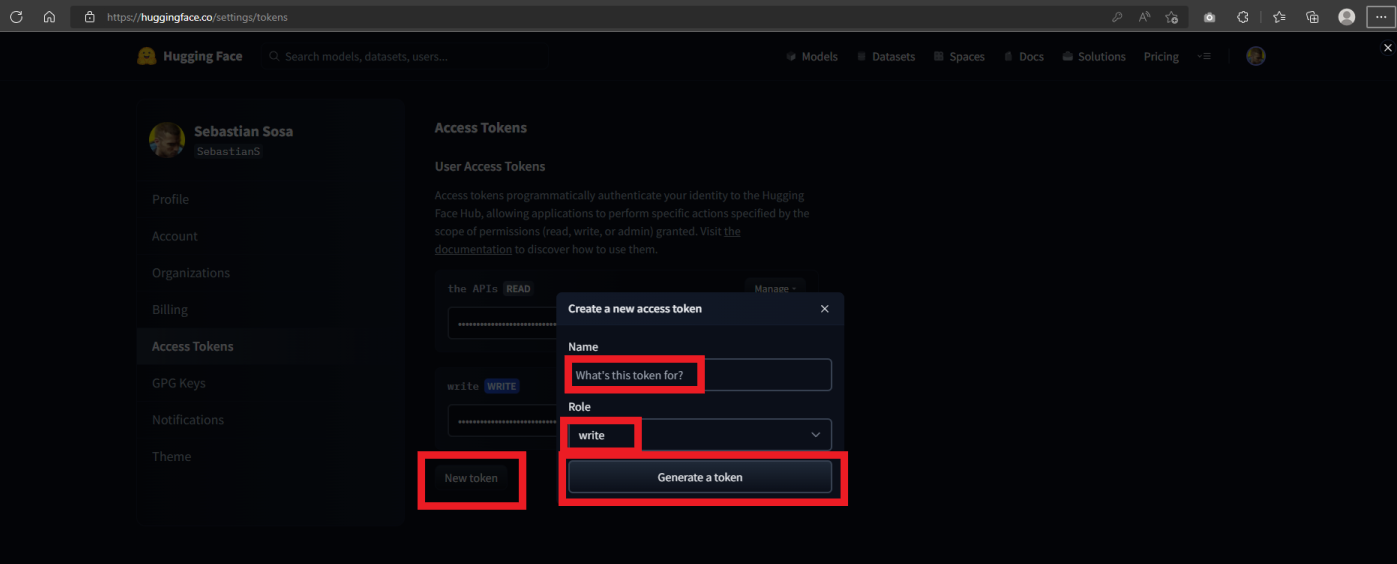
Task: Open the Solutions menu item
Action: pyautogui.click(x=1094, y=57)
